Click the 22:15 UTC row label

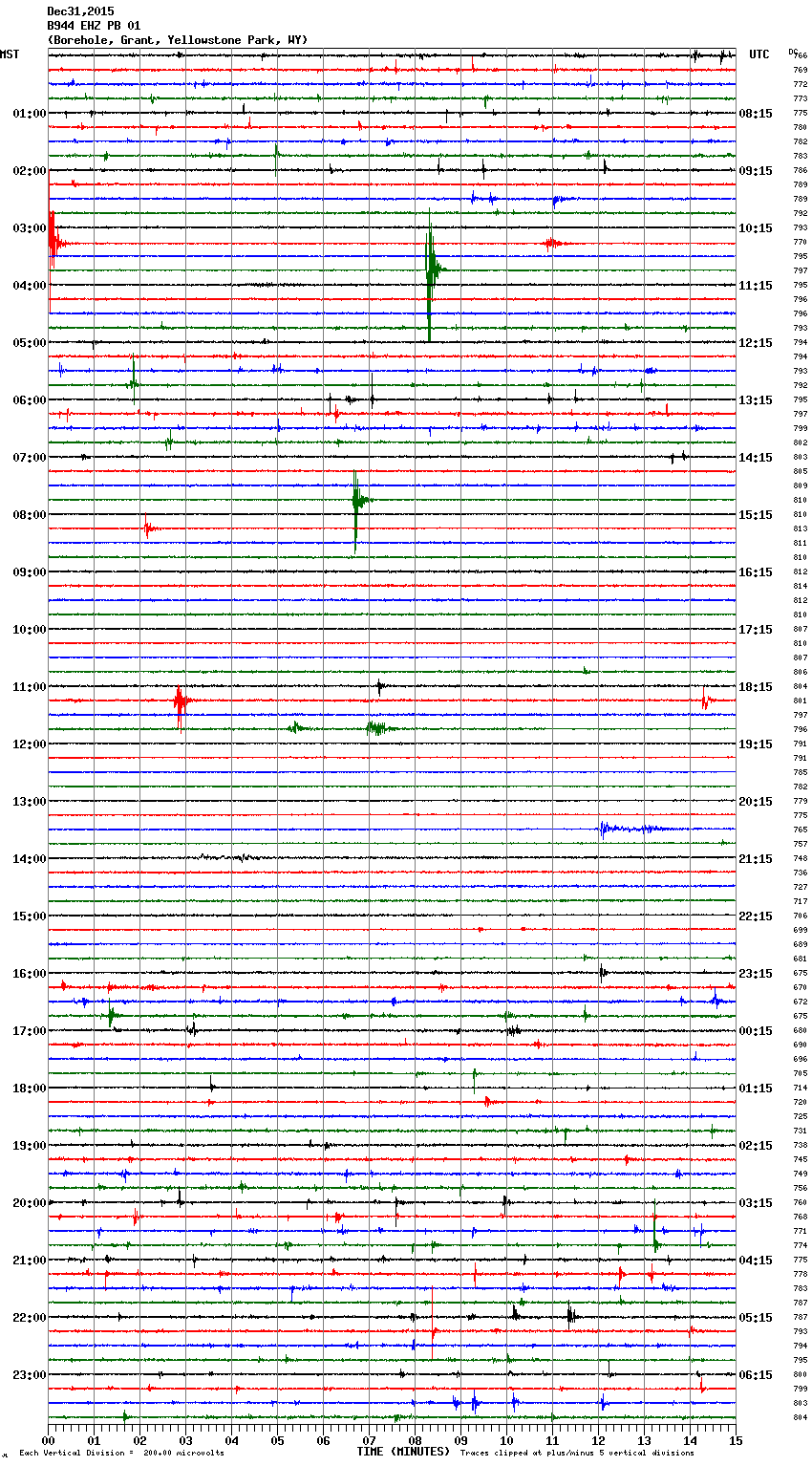756,916
